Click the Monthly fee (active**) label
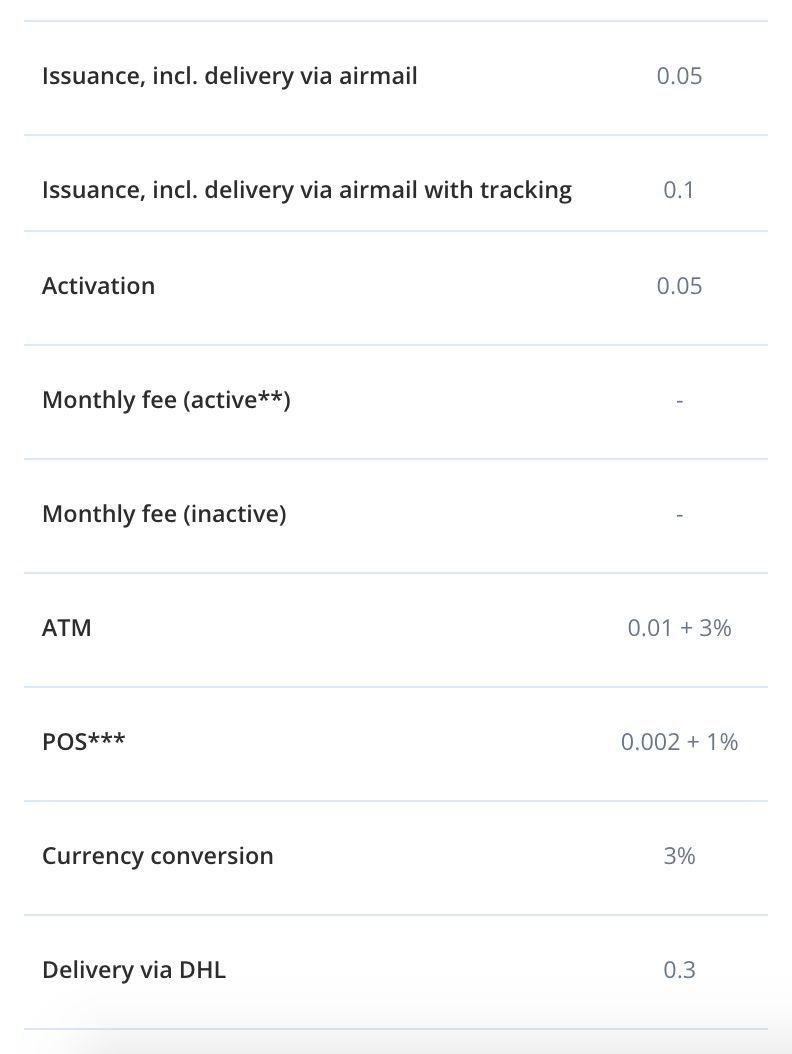 coord(166,400)
